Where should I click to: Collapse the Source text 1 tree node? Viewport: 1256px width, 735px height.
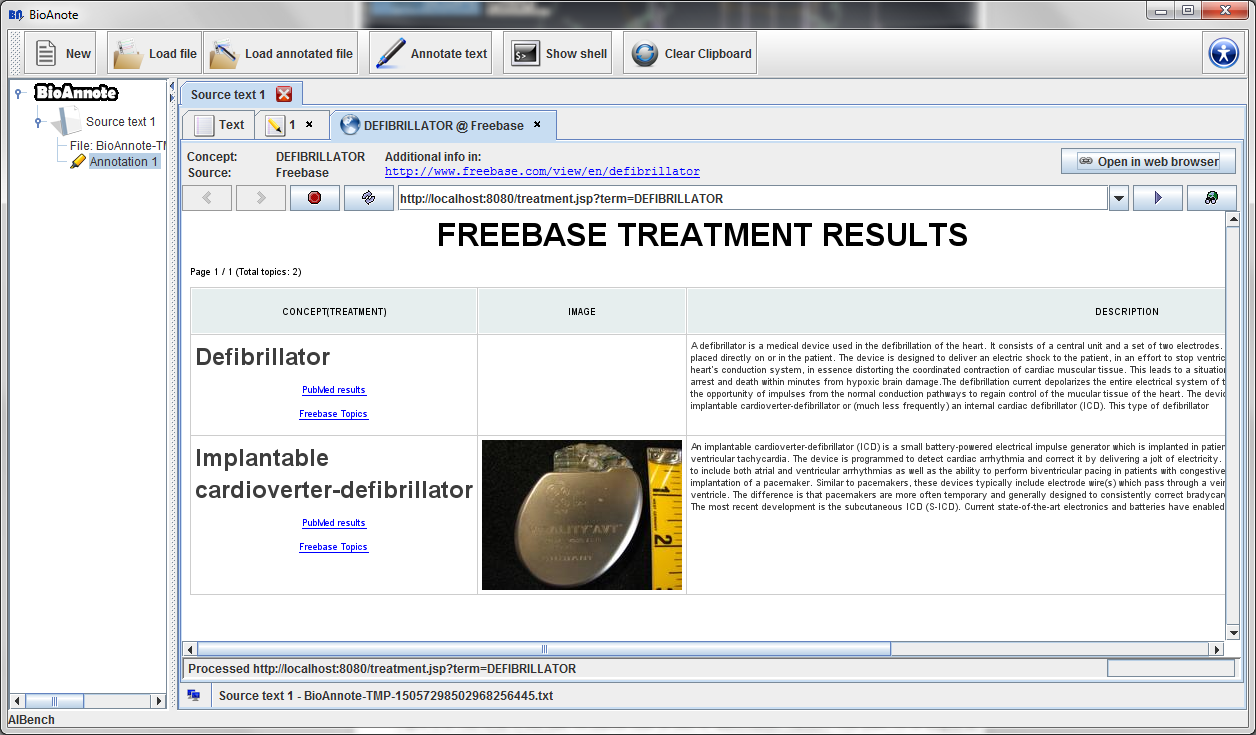click(x=38, y=122)
